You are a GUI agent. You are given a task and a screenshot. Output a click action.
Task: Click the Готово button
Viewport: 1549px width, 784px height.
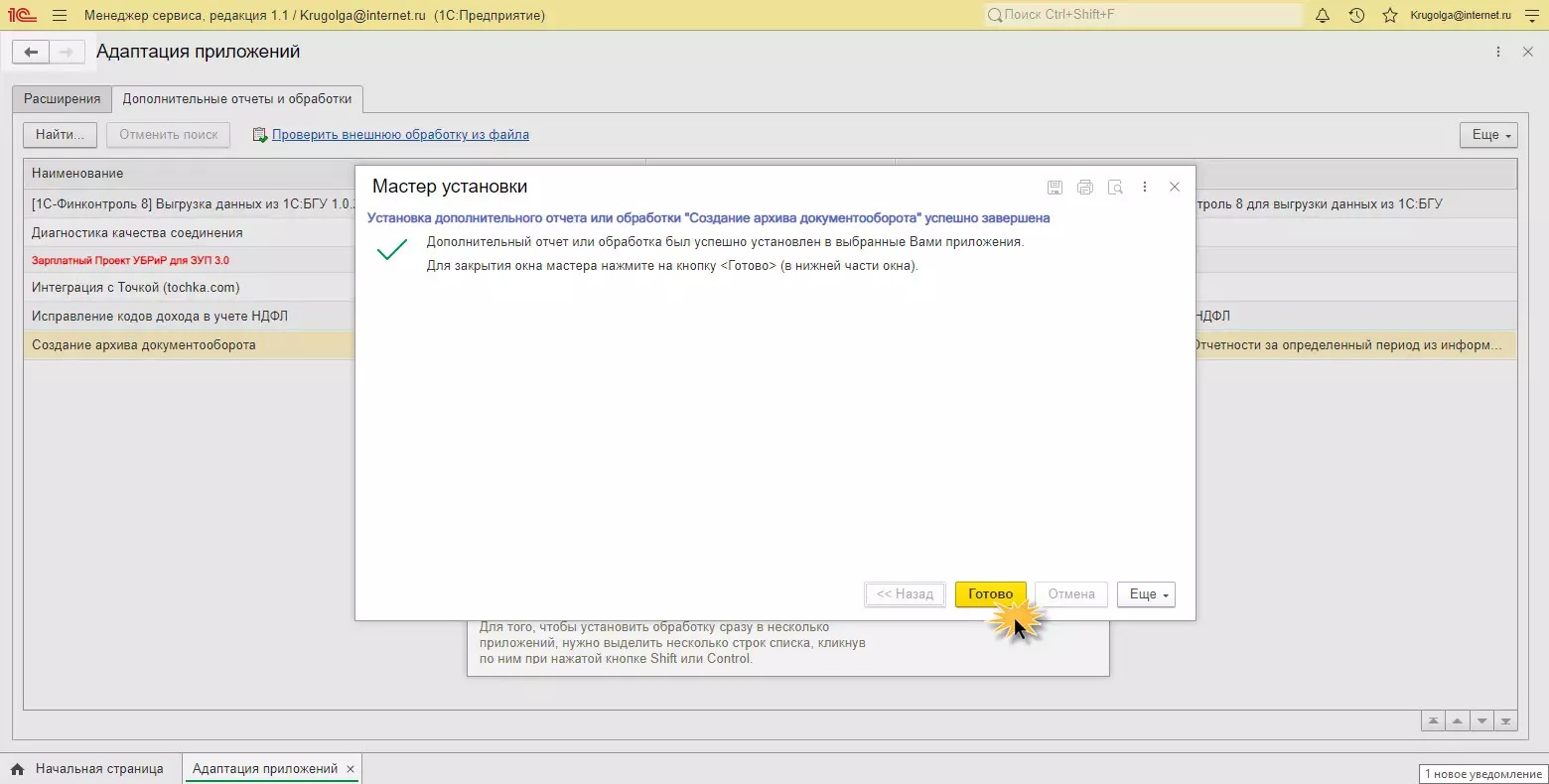(x=991, y=594)
